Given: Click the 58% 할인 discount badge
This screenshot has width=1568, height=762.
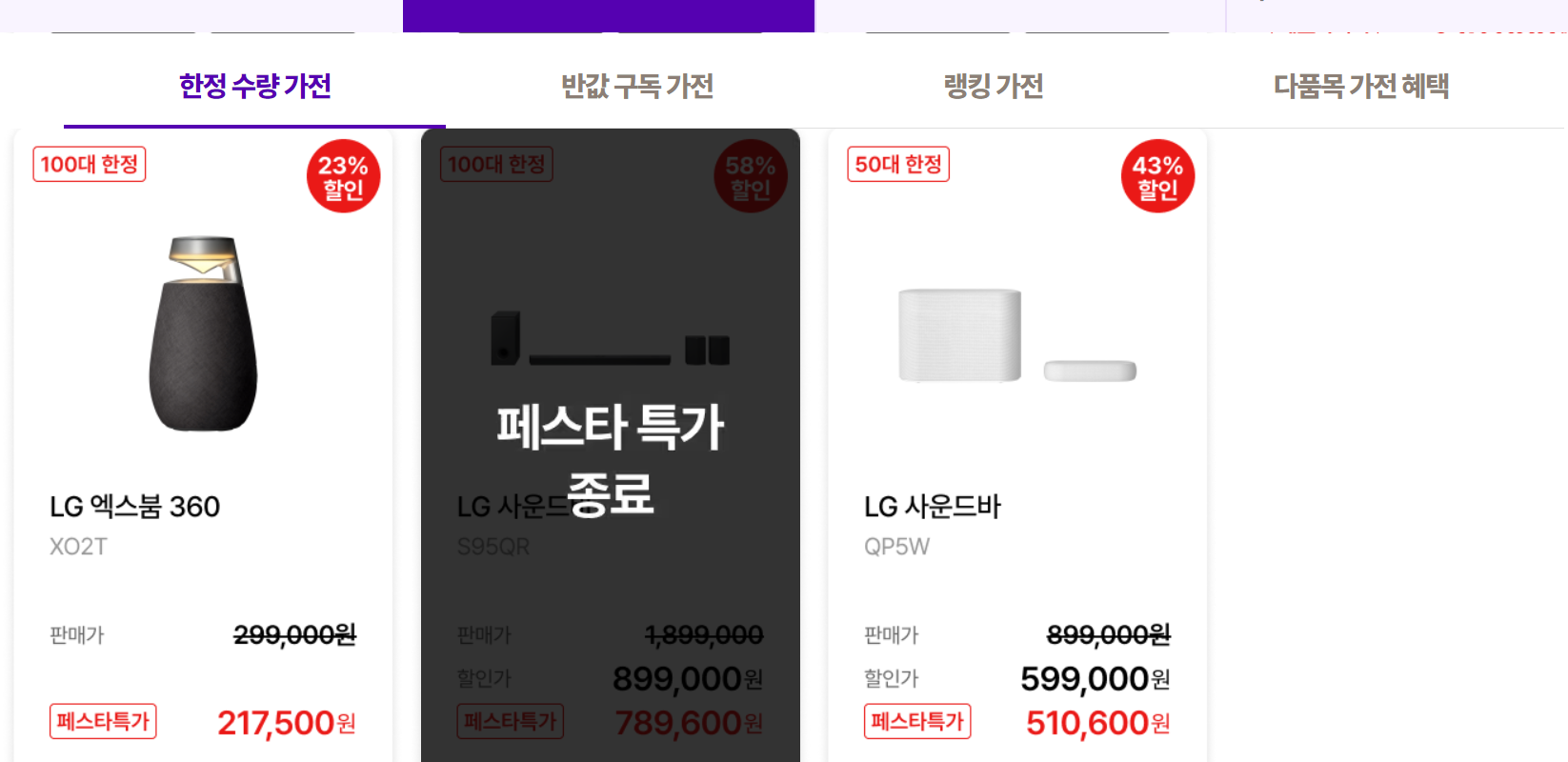Looking at the screenshot, I should [750, 176].
